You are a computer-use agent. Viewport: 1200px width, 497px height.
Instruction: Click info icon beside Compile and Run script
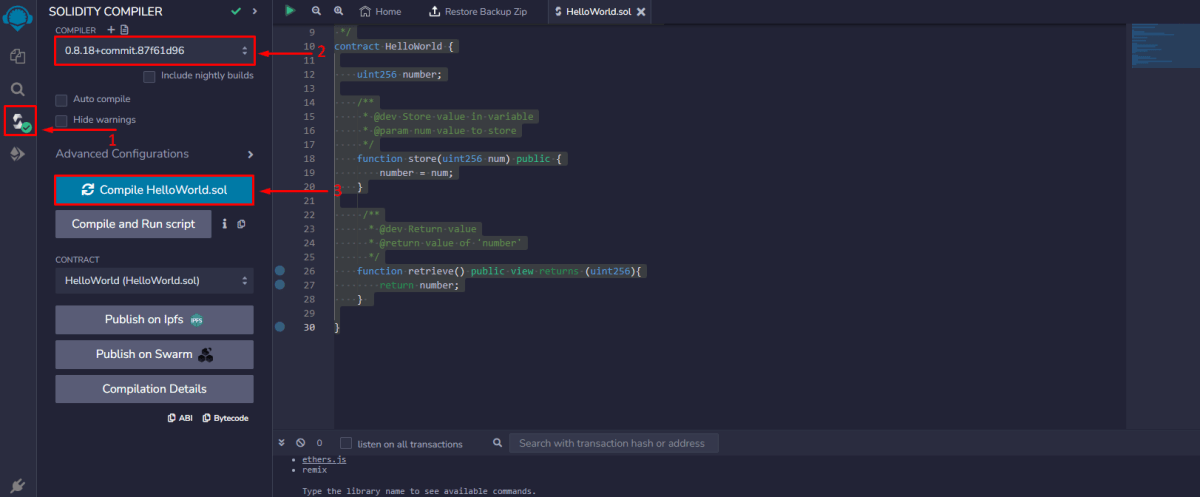point(224,224)
